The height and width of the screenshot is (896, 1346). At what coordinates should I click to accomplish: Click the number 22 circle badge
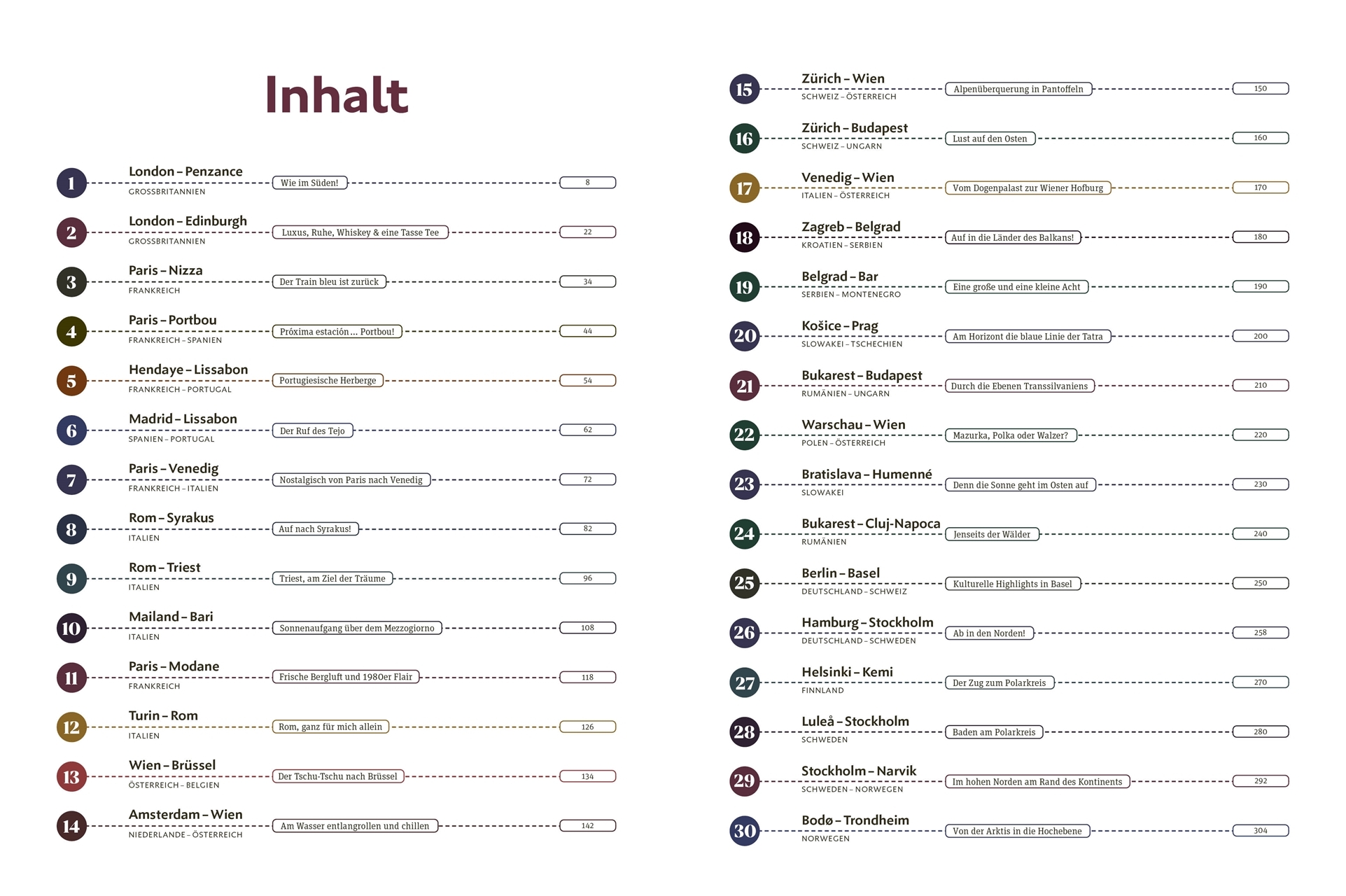[744, 435]
